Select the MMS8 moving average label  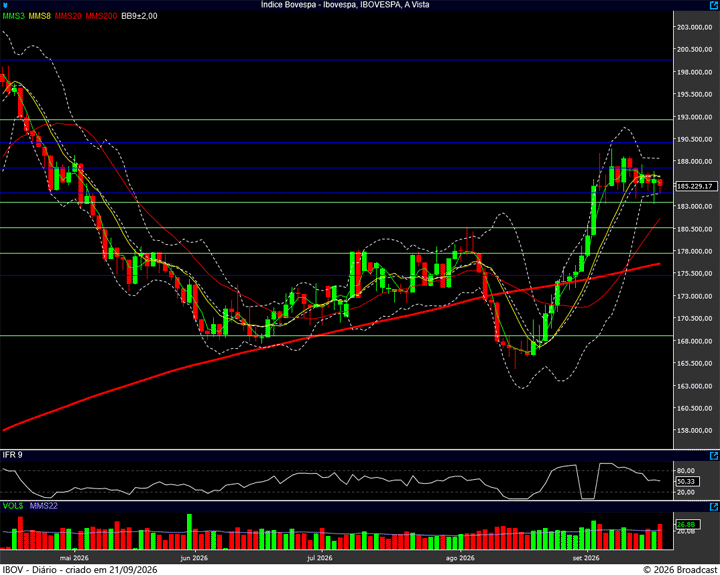pos(39,16)
